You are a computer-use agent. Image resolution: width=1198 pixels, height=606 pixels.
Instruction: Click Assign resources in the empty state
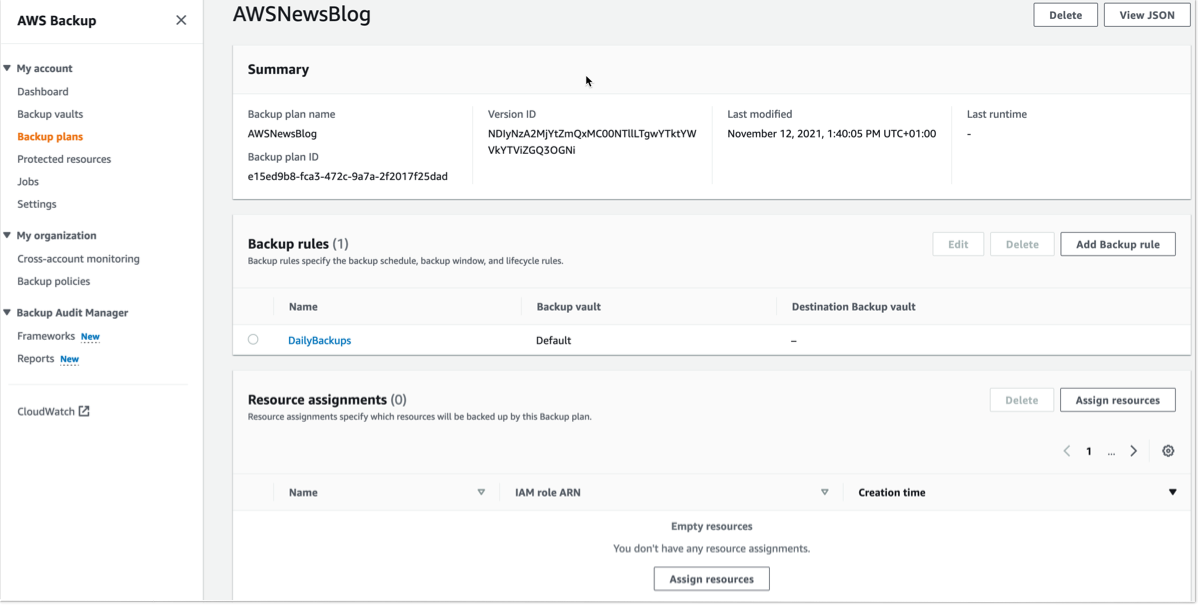point(711,578)
